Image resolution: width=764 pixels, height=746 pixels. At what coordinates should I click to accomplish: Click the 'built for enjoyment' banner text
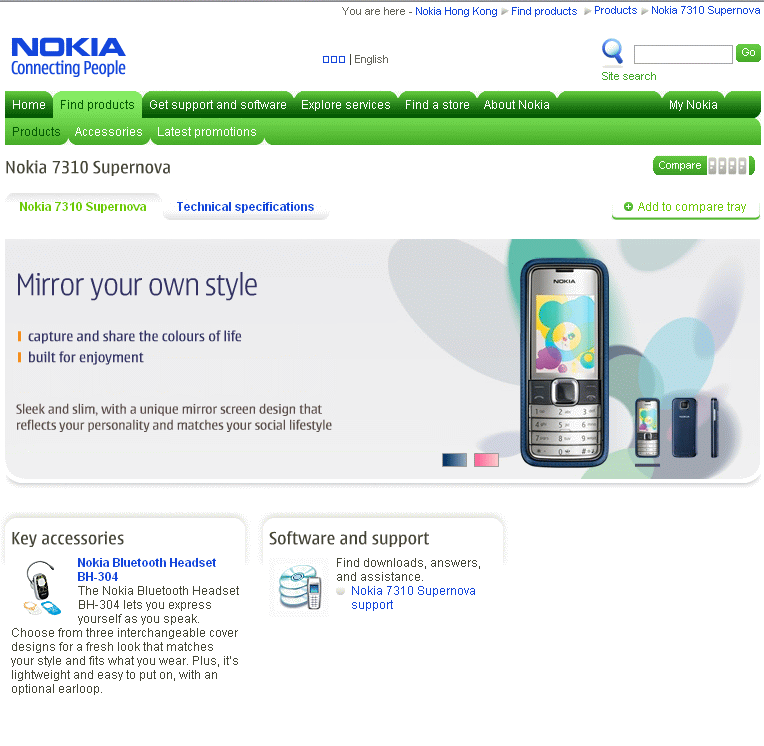tap(86, 357)
